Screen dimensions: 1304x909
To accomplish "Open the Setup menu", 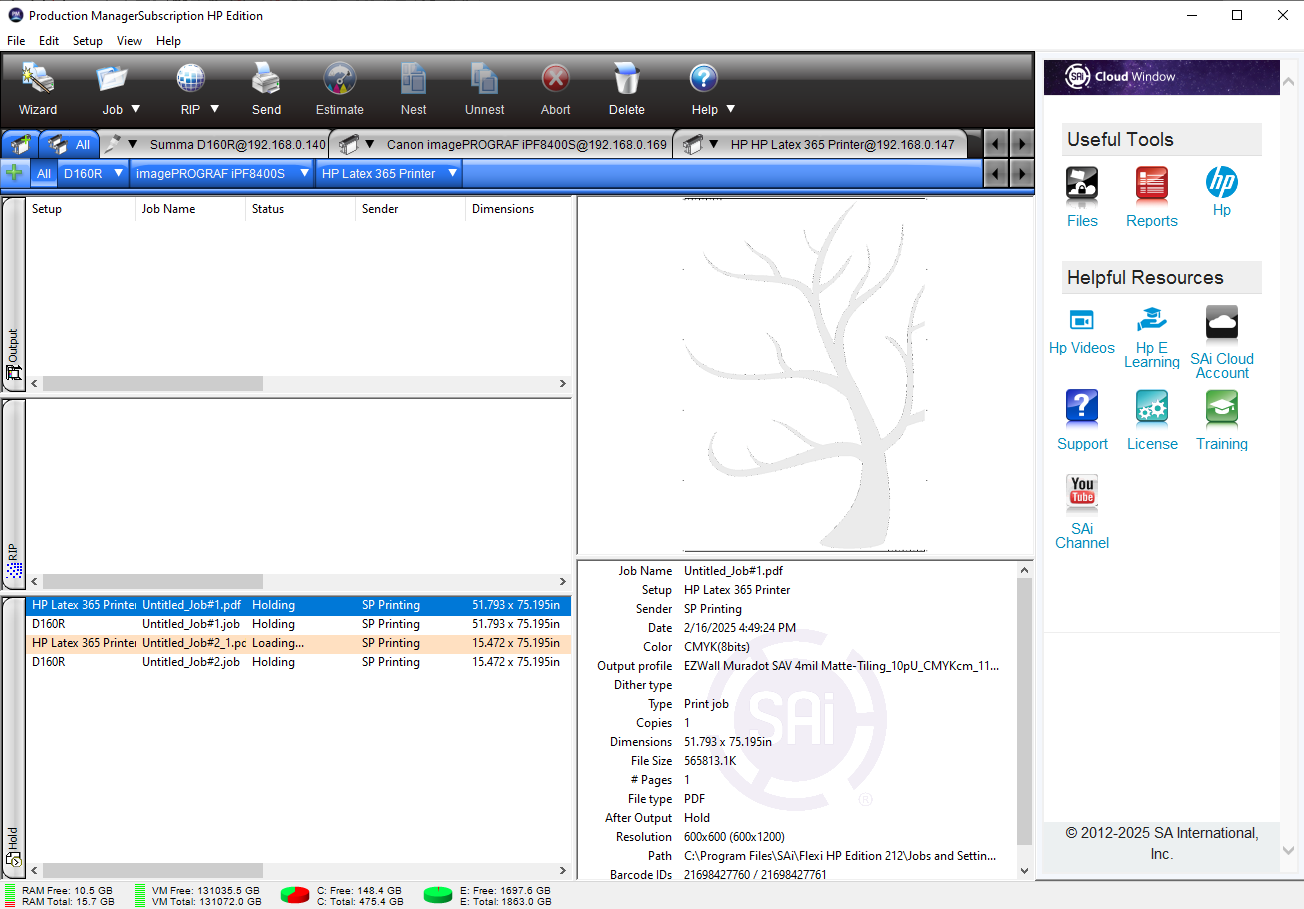I will (x=88, y=41).
